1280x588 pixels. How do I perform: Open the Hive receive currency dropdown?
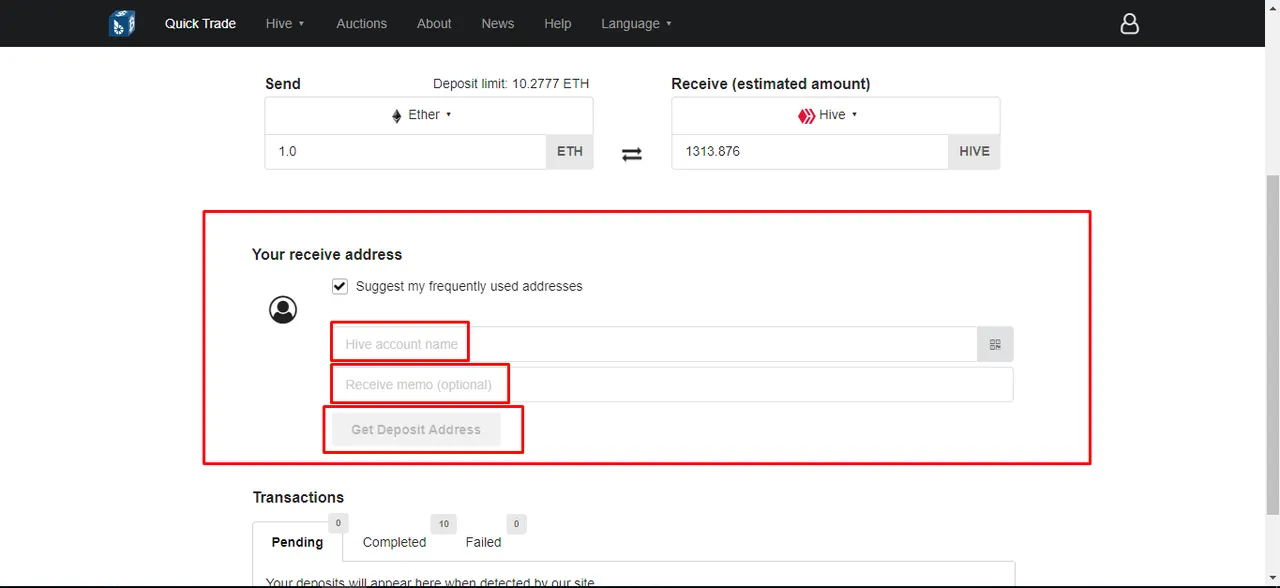point(836,115)
